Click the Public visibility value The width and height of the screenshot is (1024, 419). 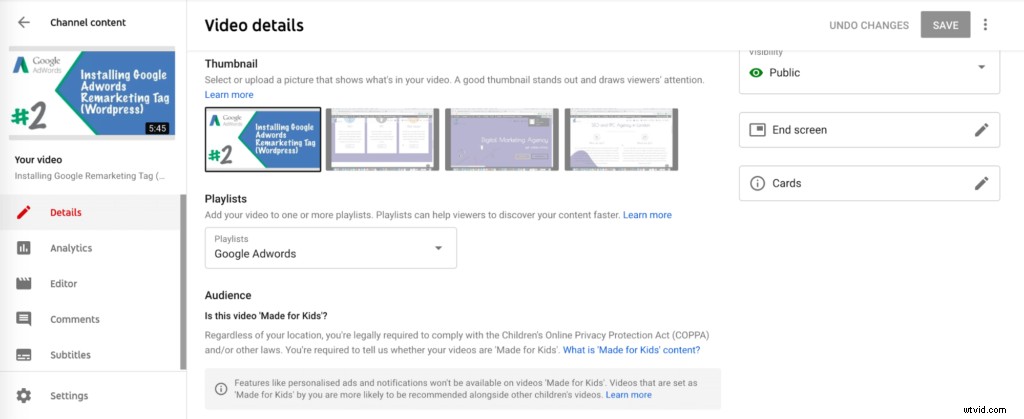coord(784,72)
